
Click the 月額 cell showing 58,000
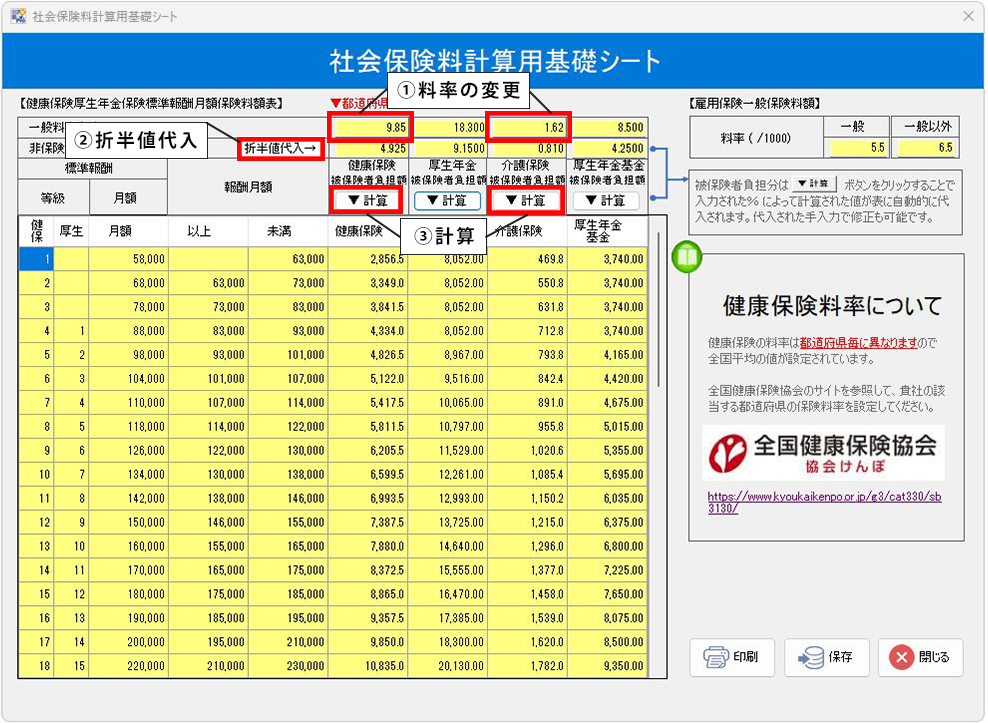[x=128, y=258]
